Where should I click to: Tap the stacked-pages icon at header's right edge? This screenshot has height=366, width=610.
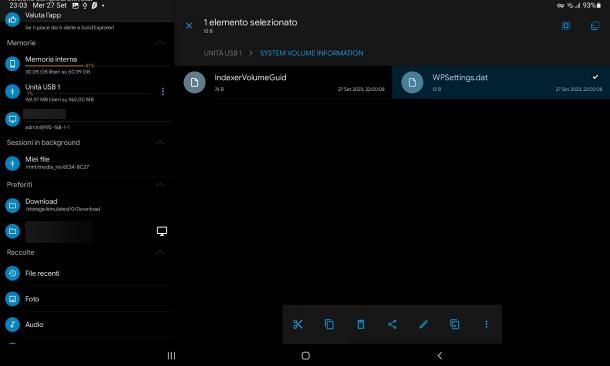coord(595,26)
